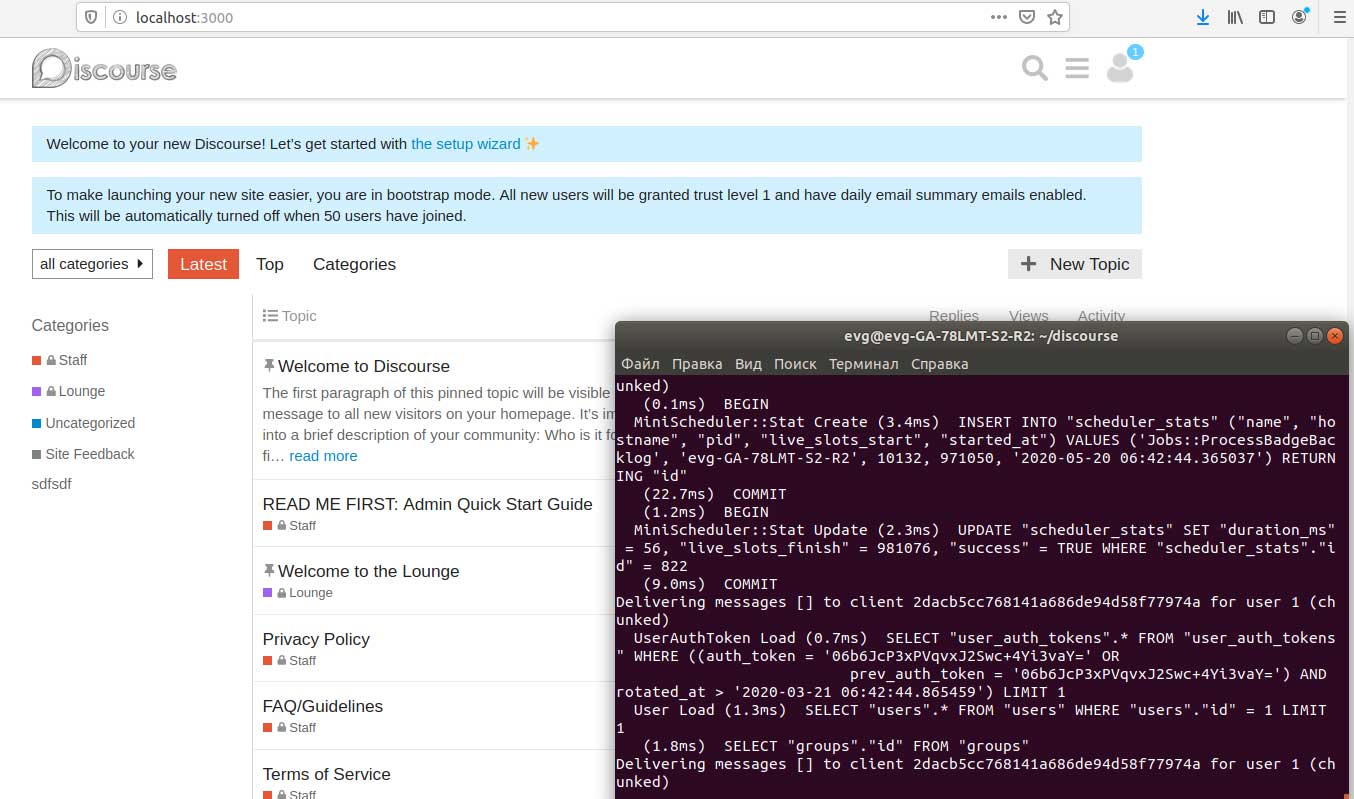
Task: Click the New Topic button
Action: (x=1075, y=264)
